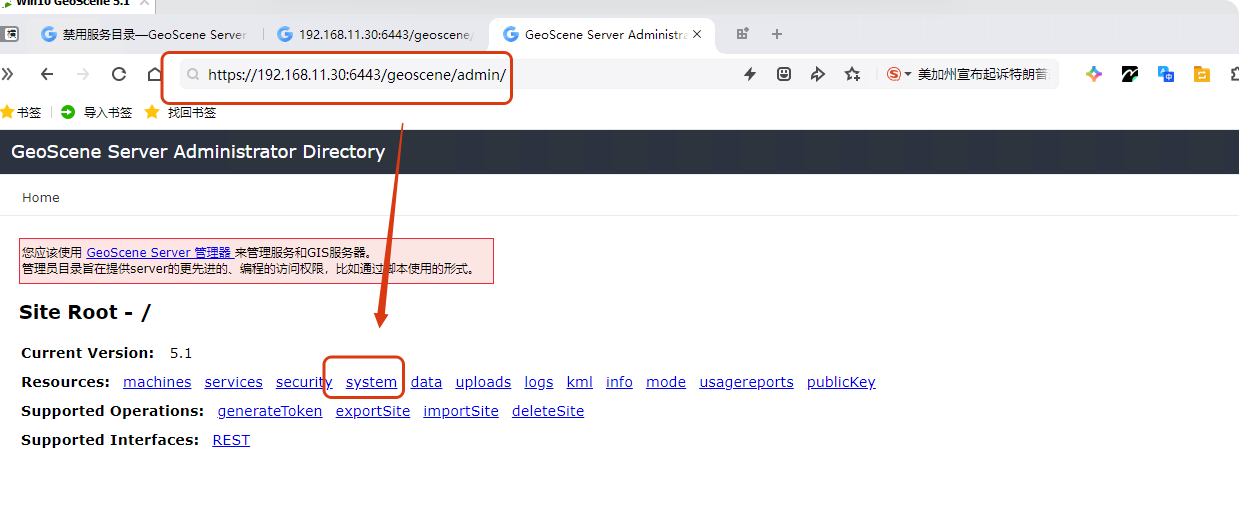Switch to the 192.168.11.30:6443/geoscene tab
Screen dimensions: 1239x506
point(376,34)
